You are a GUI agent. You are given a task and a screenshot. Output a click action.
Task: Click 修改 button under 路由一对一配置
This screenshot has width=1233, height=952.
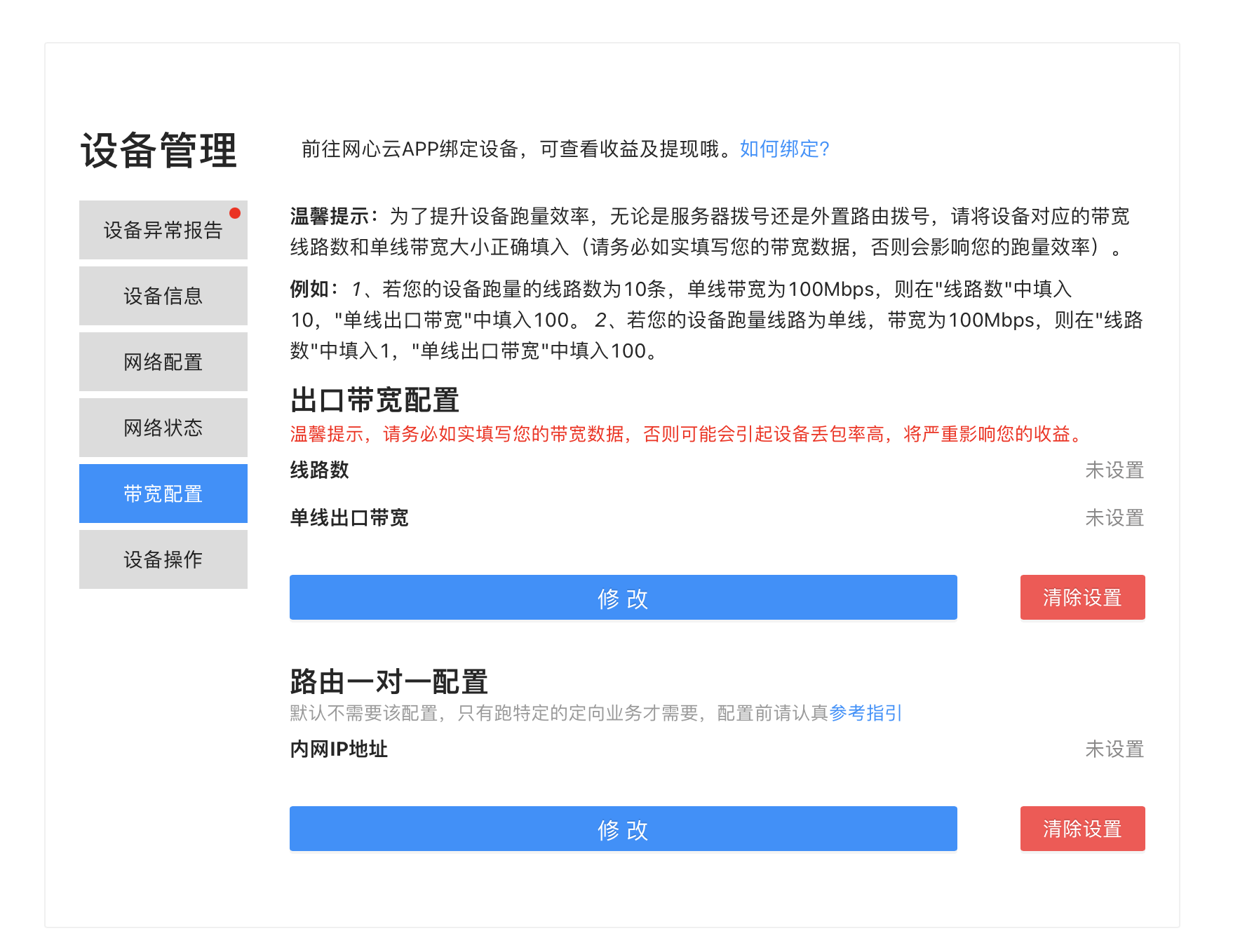(x=623, y=829)
